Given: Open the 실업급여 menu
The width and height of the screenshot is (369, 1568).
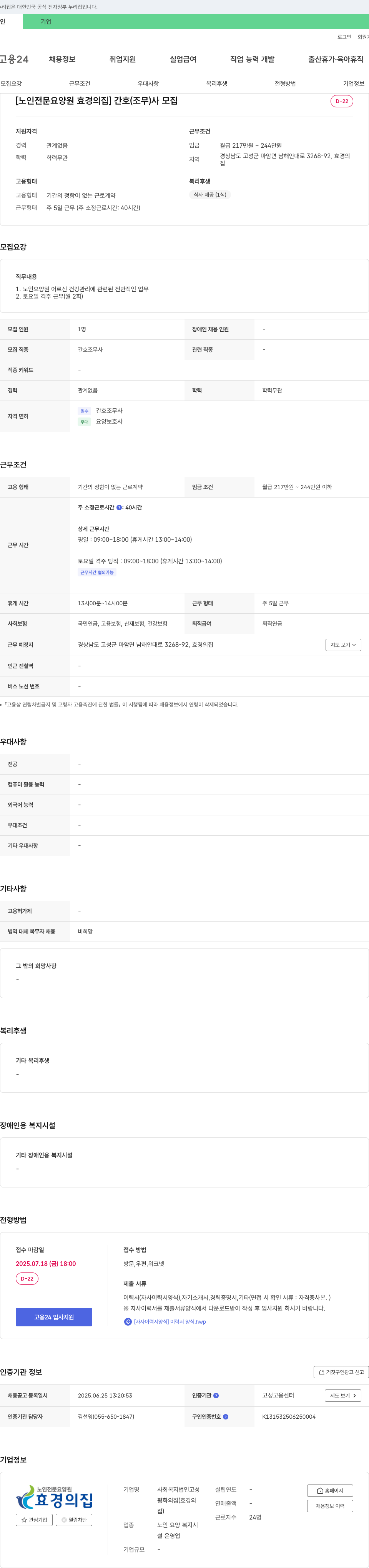Looking at the screenshot, I should pos(183,59).
